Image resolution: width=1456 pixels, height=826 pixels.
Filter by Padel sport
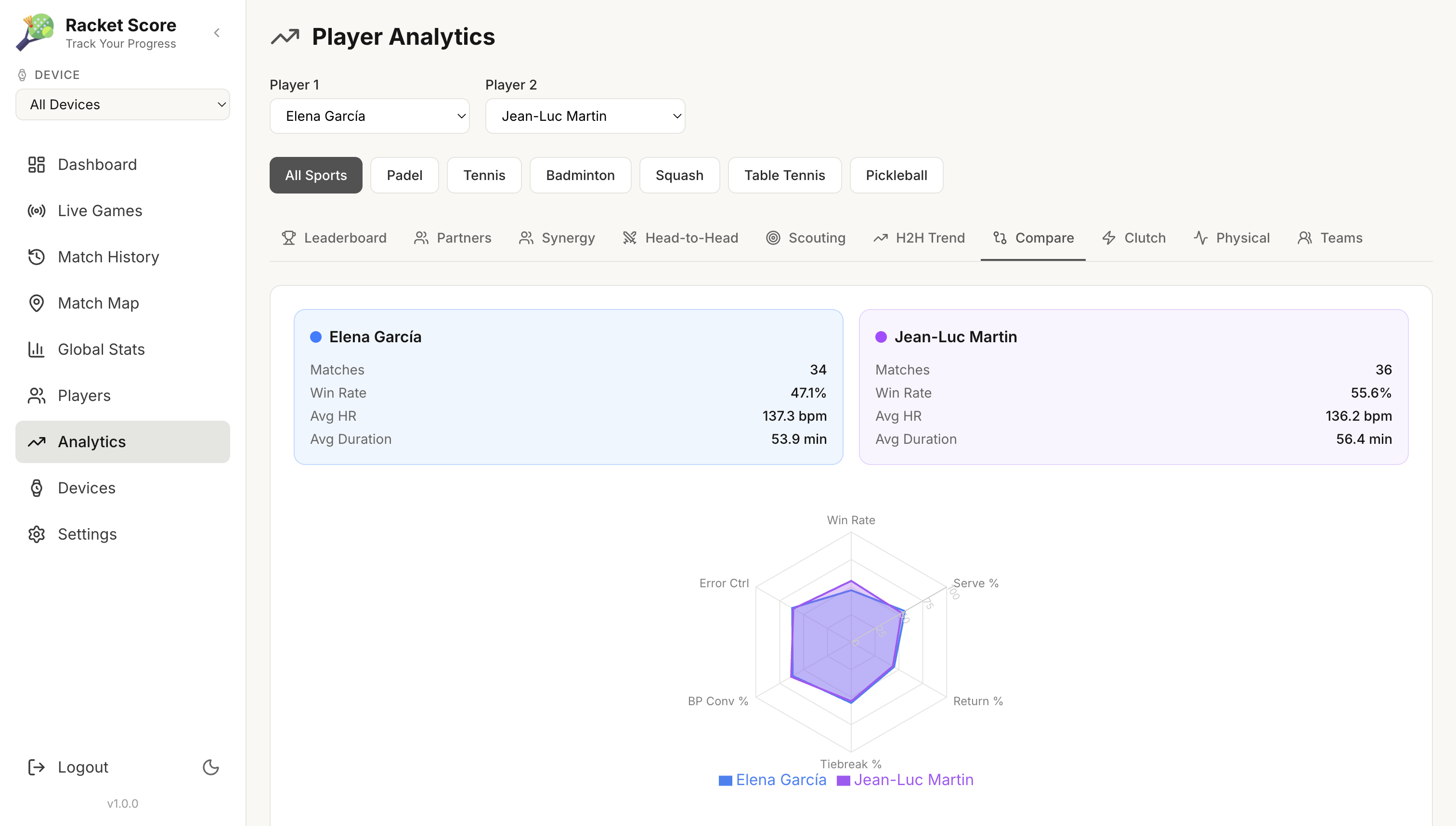(404, 175)
